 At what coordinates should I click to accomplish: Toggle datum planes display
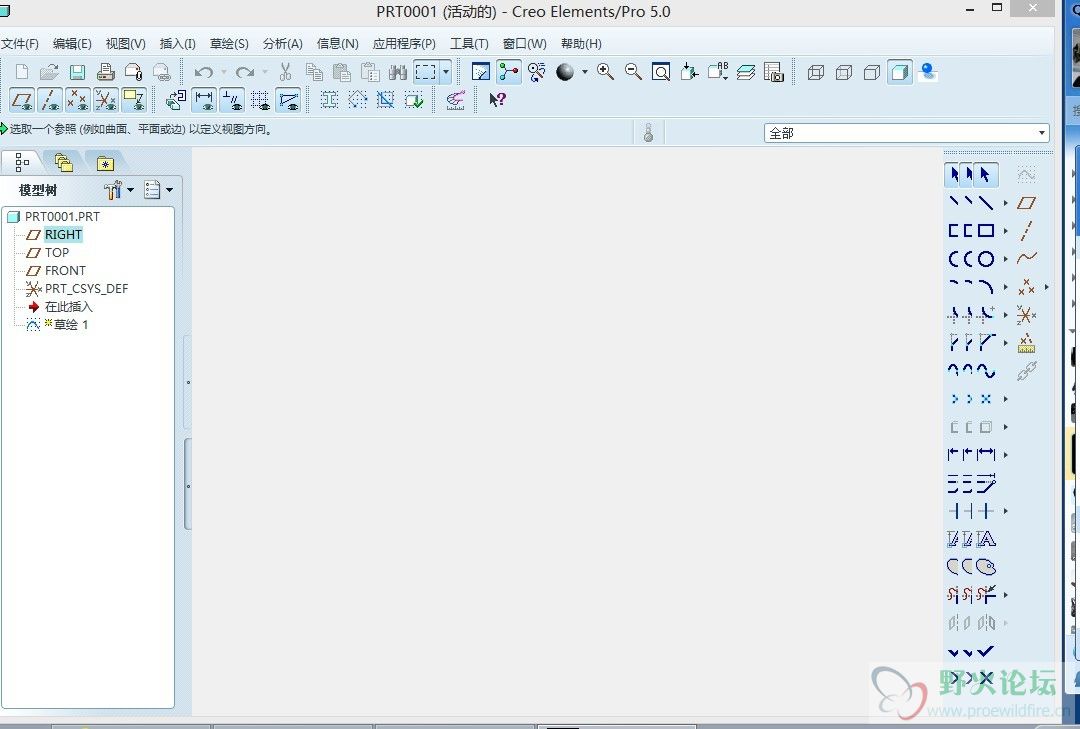23,100
